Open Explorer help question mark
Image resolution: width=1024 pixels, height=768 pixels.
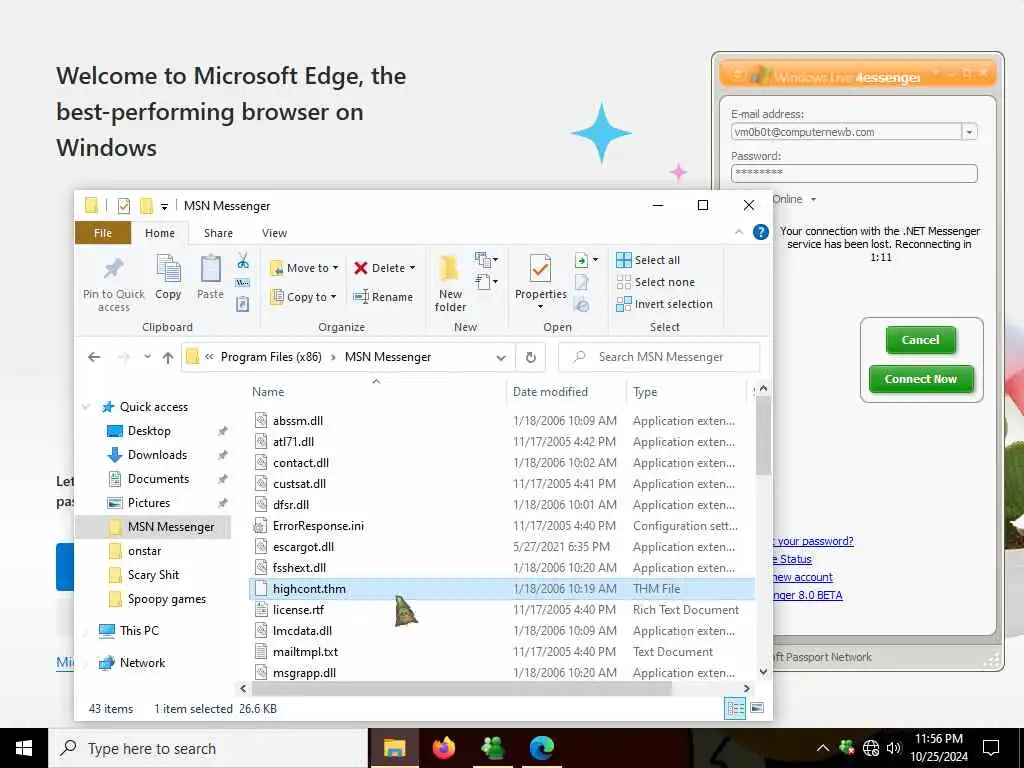[x=761, y=232]
